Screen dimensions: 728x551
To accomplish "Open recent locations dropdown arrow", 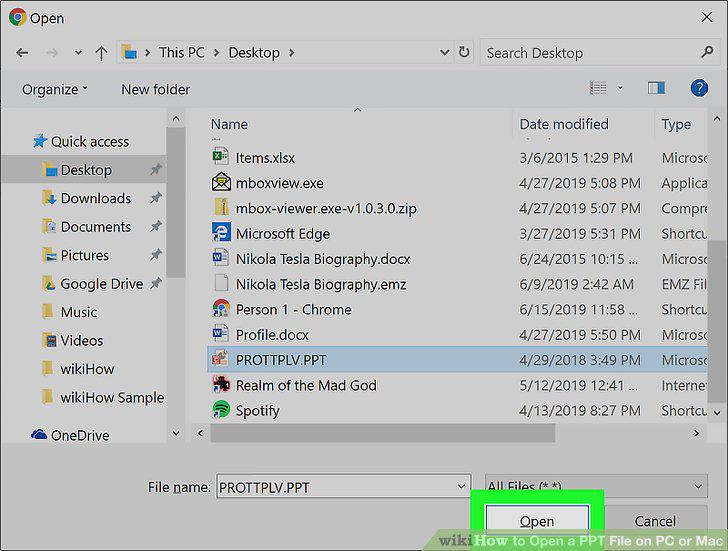I will tap(78, 53).
